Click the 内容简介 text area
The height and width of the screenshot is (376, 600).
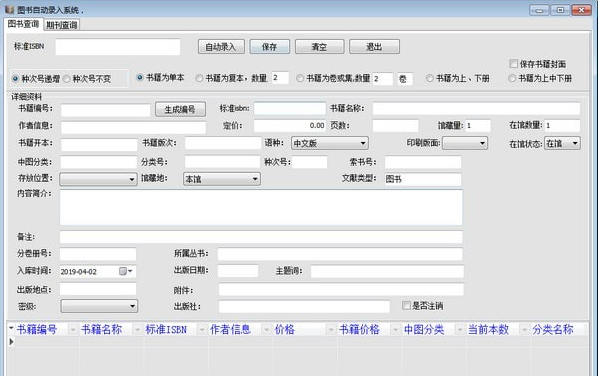(261, 207)
